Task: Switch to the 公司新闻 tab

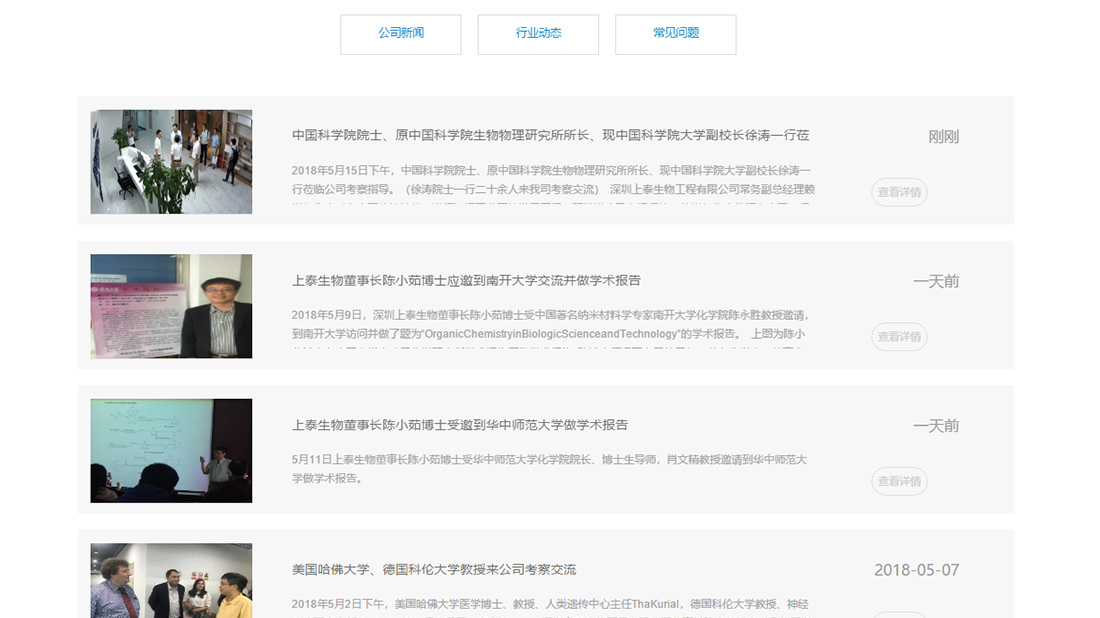Action: coord(400,33)
